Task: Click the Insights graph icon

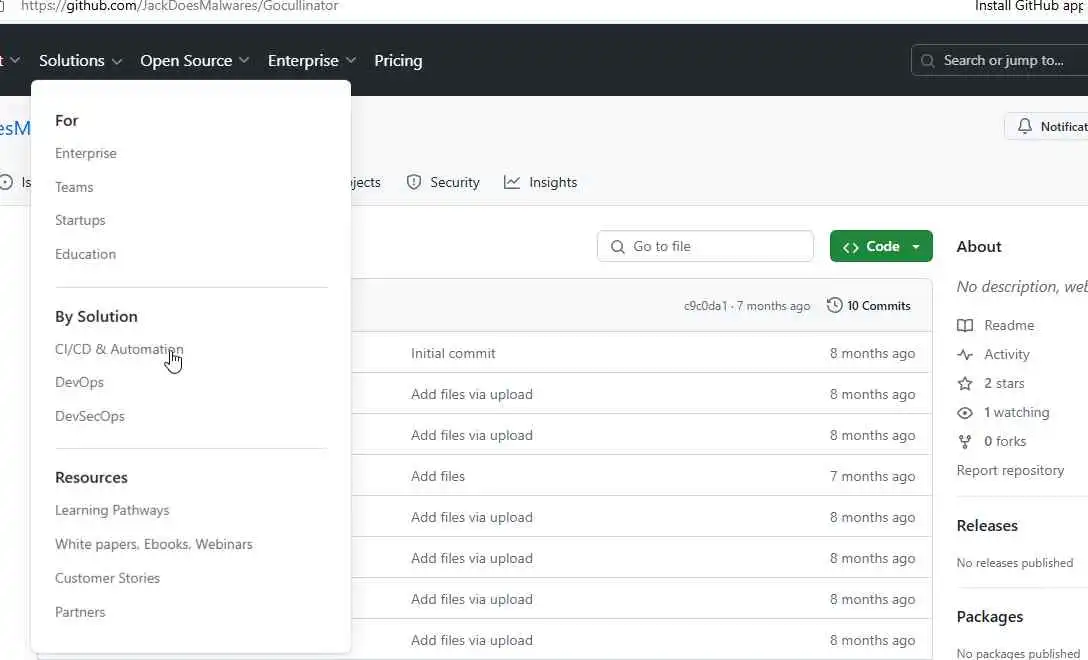Action: coord(512,182)
